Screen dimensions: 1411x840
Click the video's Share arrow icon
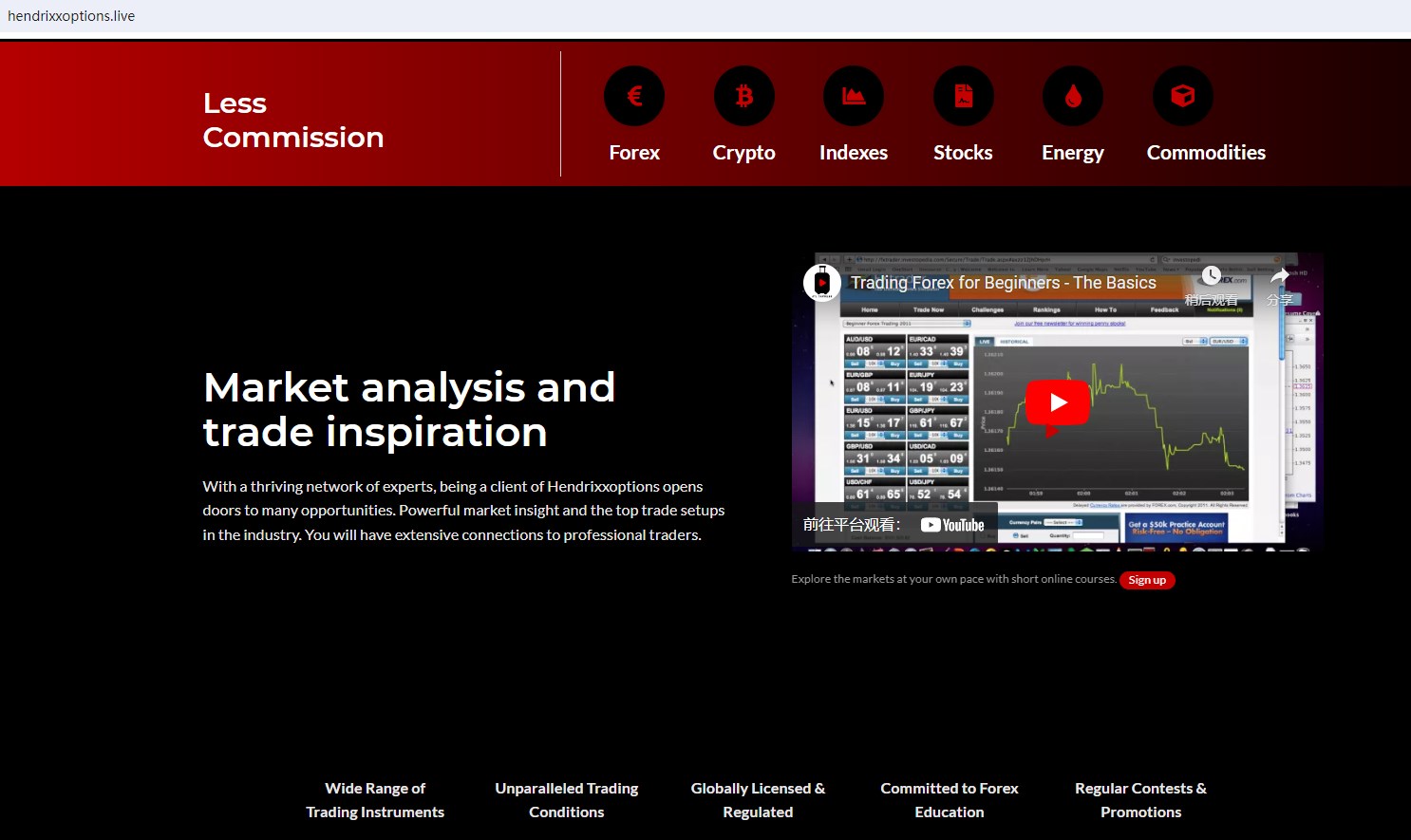pyautogui.click(x=1280, y=276)
